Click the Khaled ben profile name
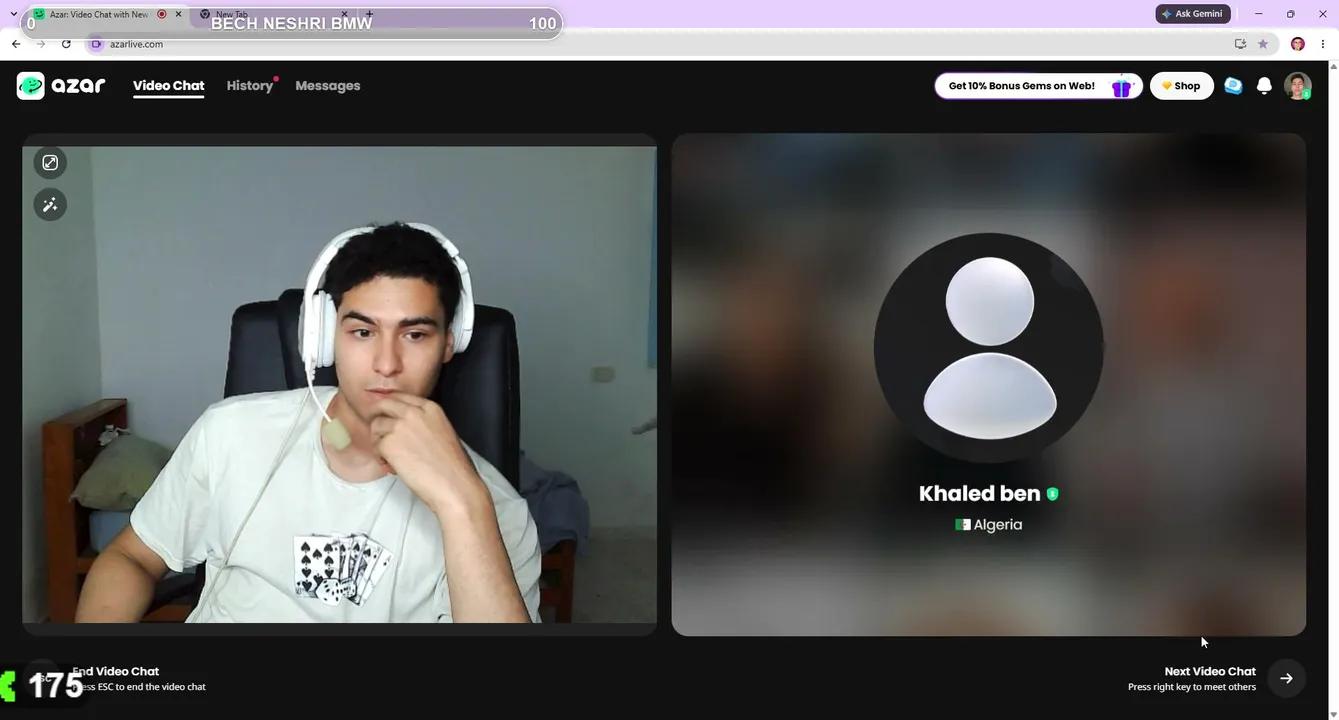This screenshot has height=720, width=1339. pyautogui.click(x=980, y=493)
